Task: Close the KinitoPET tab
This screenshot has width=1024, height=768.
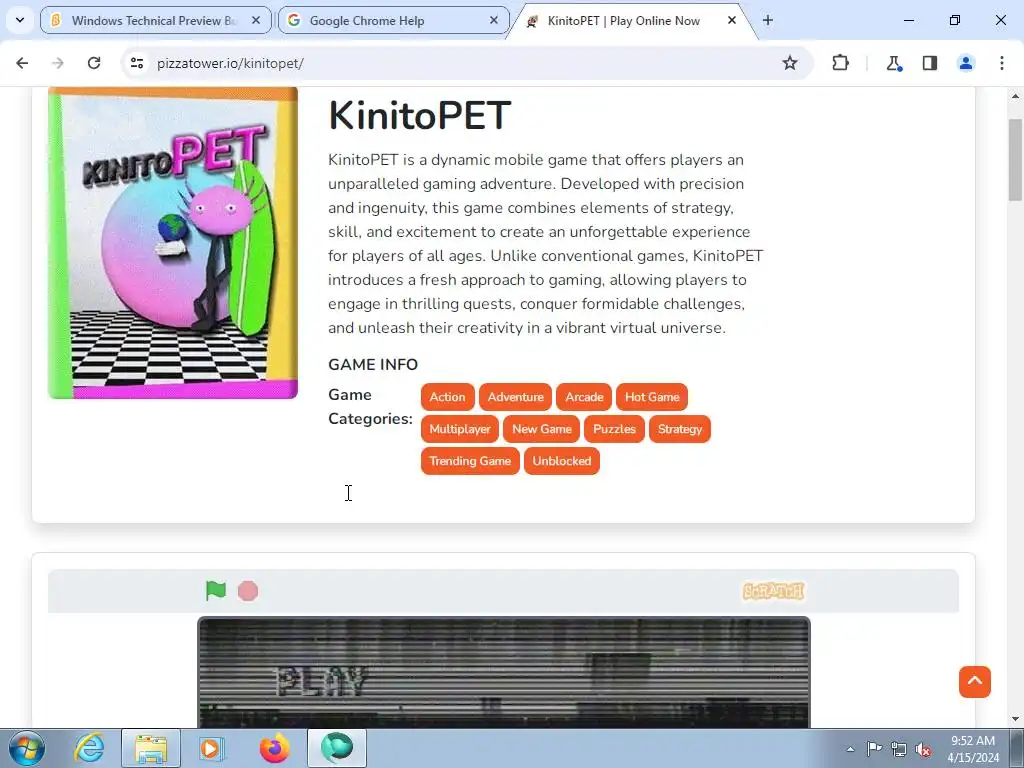Action: point(732,20)
